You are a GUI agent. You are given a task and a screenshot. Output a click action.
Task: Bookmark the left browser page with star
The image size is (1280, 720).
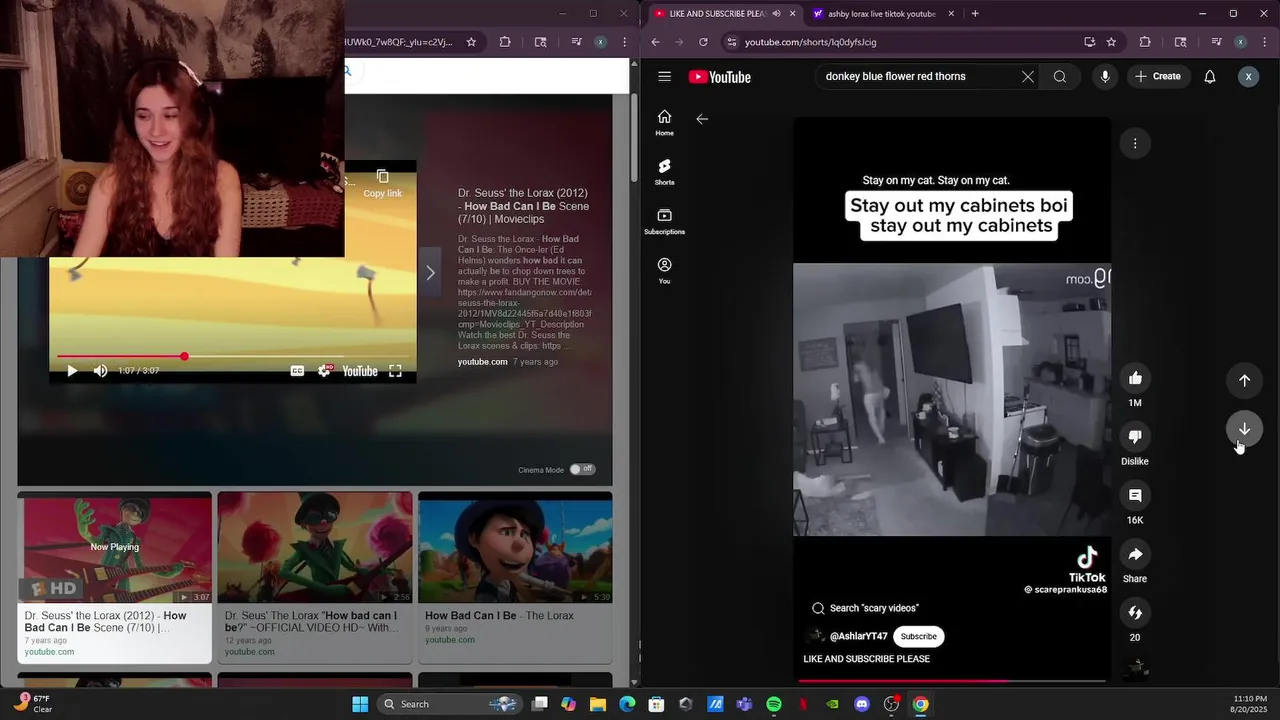471,42
